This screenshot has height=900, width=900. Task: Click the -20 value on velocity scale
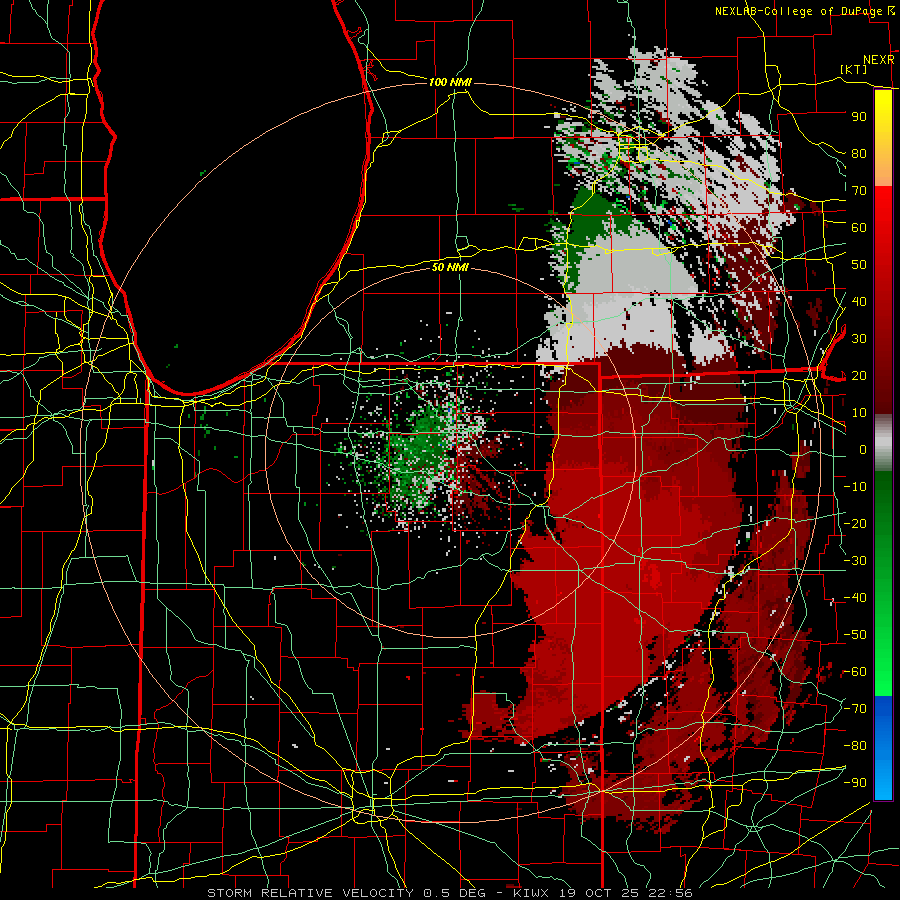(855, 524)
